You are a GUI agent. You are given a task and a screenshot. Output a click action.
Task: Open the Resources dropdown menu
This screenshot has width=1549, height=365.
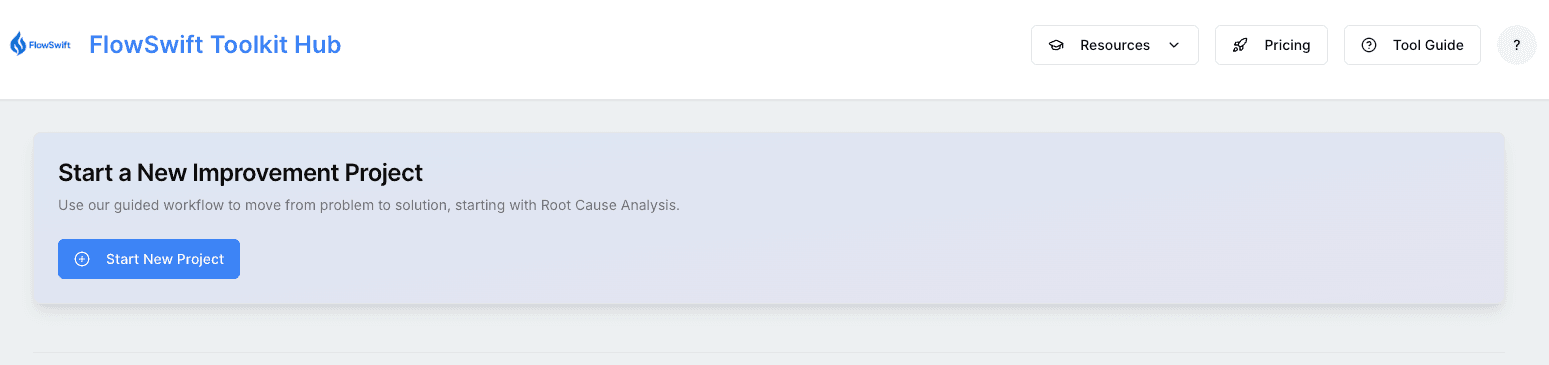point(1114,45)
